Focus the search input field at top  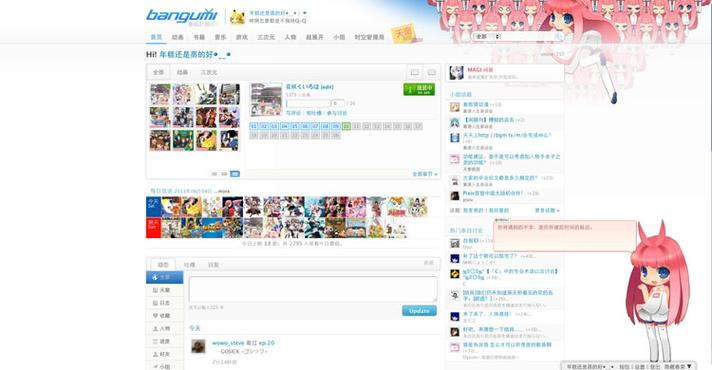(x=527, y=36)
